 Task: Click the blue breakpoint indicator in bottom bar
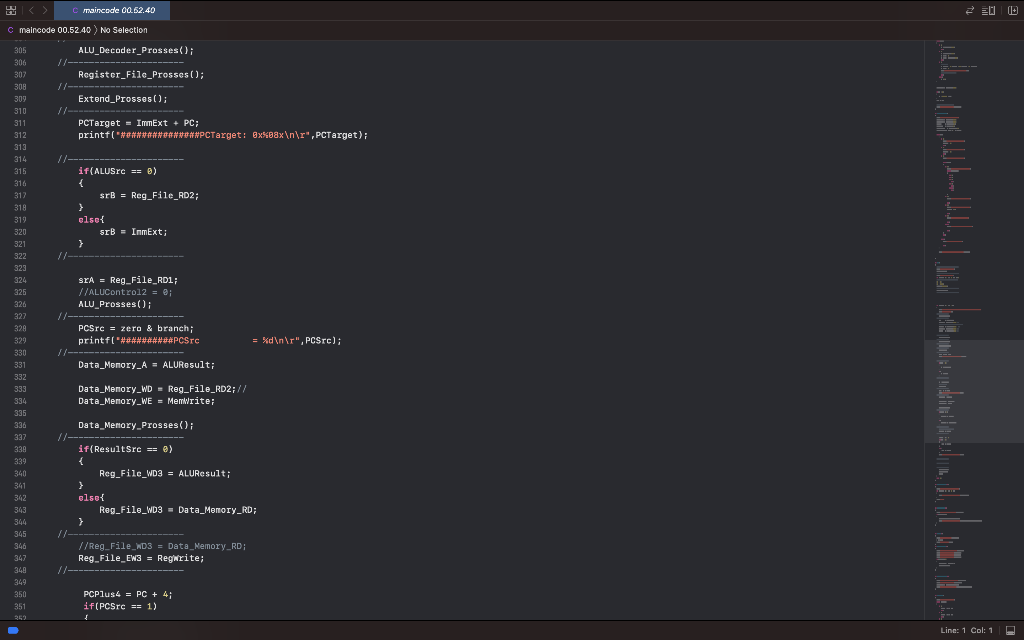pyautogui.click(x=13, y=630)
